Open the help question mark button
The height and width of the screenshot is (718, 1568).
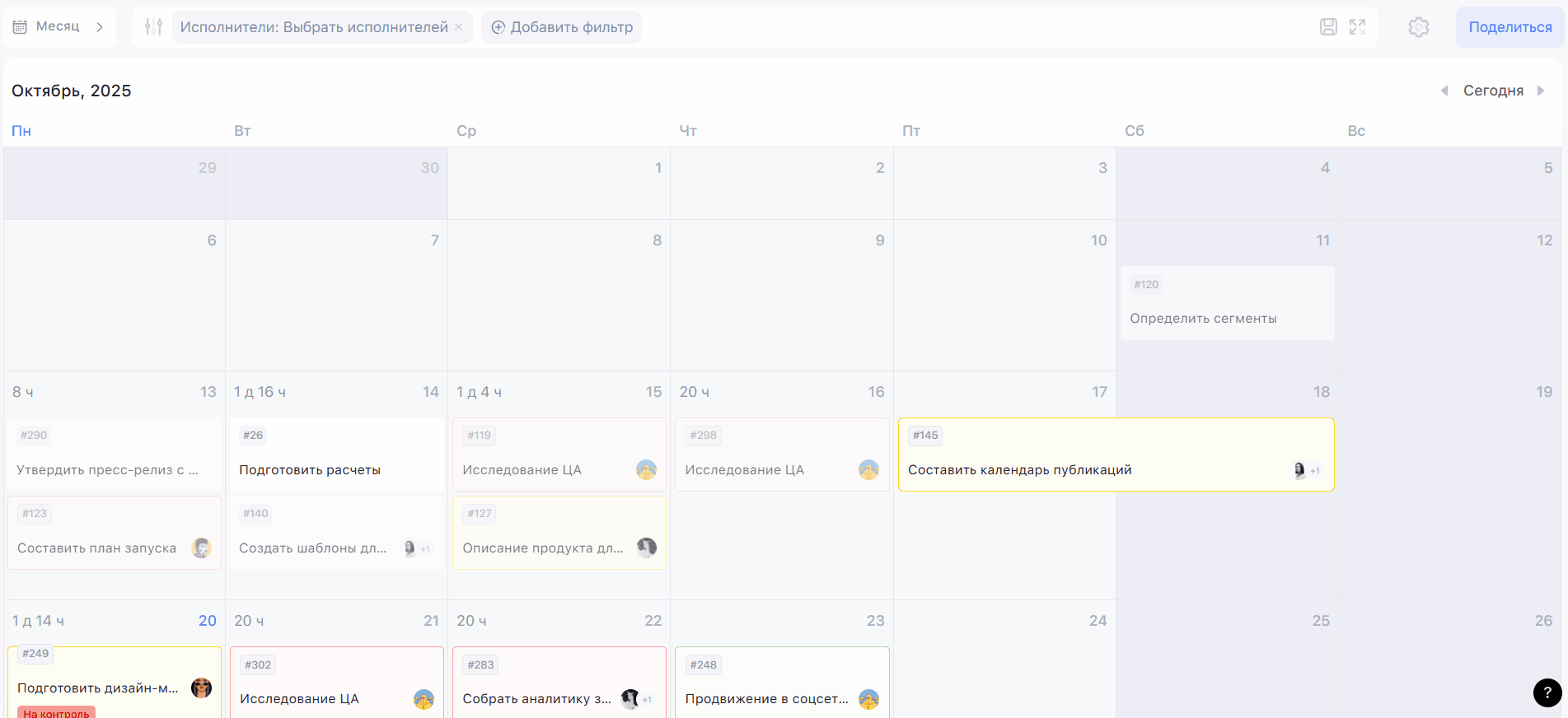click(1547, 692)
